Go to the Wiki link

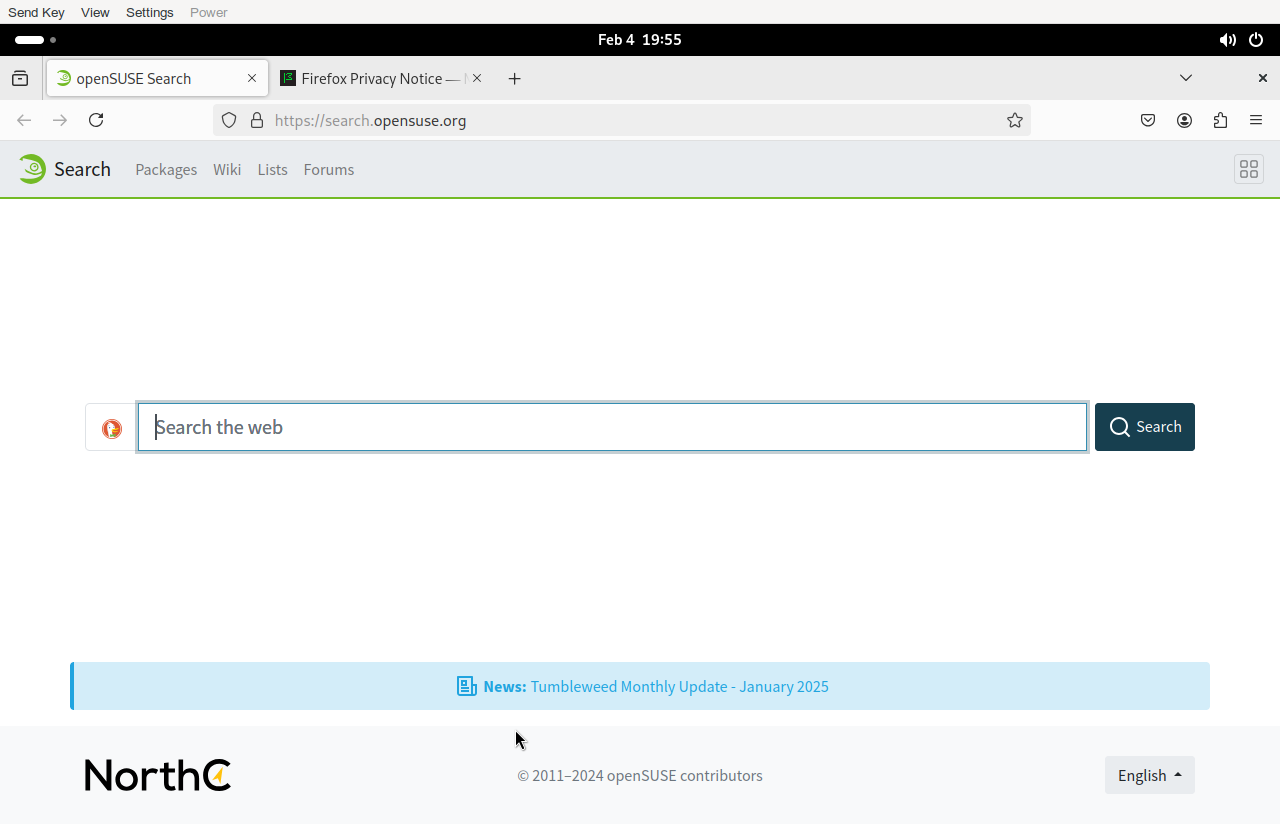pyautogui.click(x=227, y=170)
